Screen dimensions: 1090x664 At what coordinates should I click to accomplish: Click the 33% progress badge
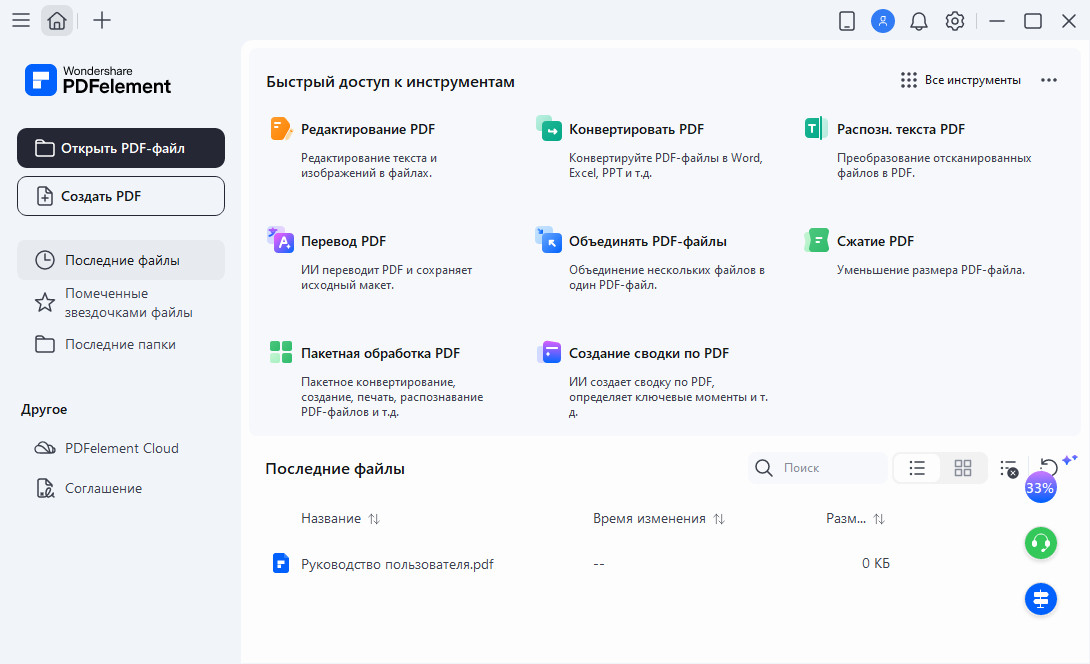(1040, 488)
